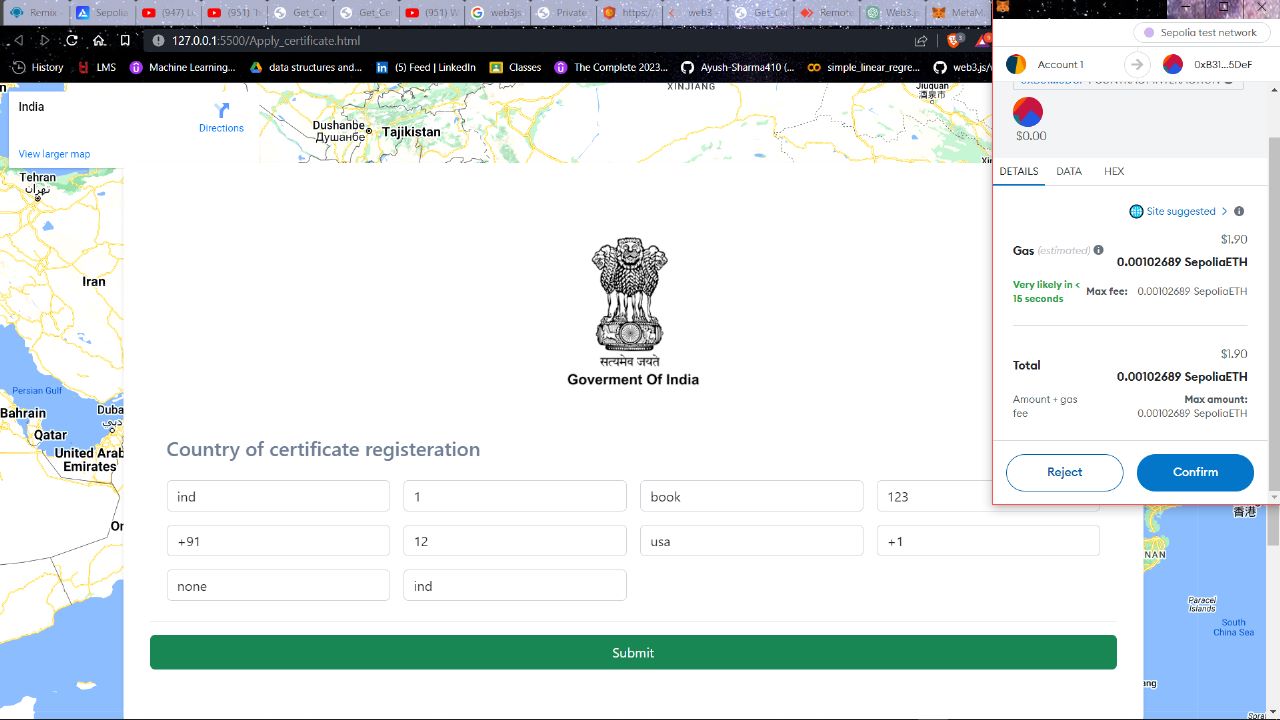Click the info icon next to Gas estimated
The image size is (1280, 720).
click(x=1098, y=250)
